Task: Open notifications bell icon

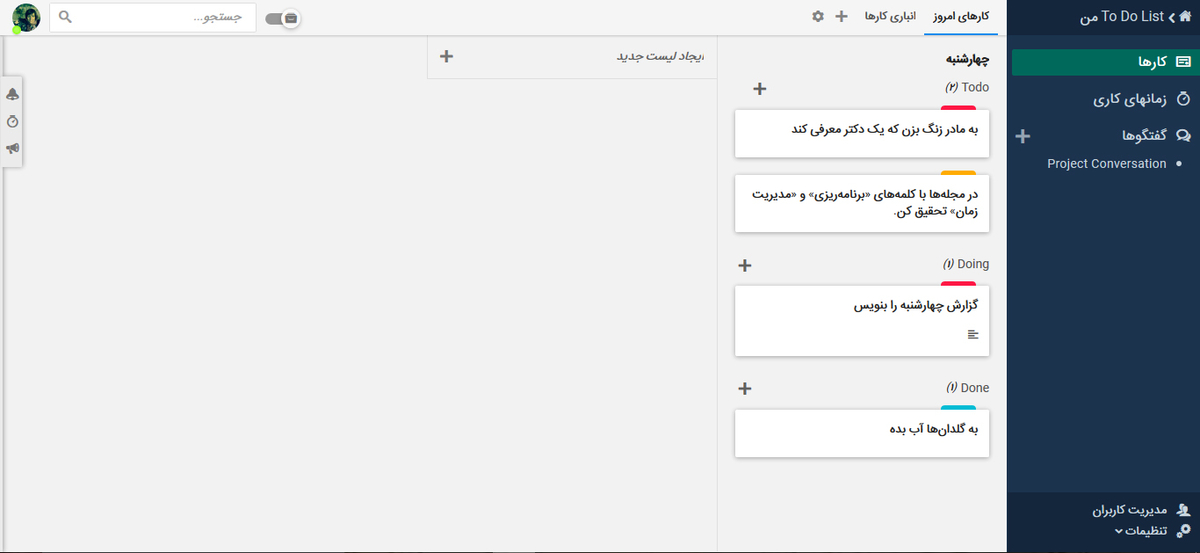Action: point(12,94)
